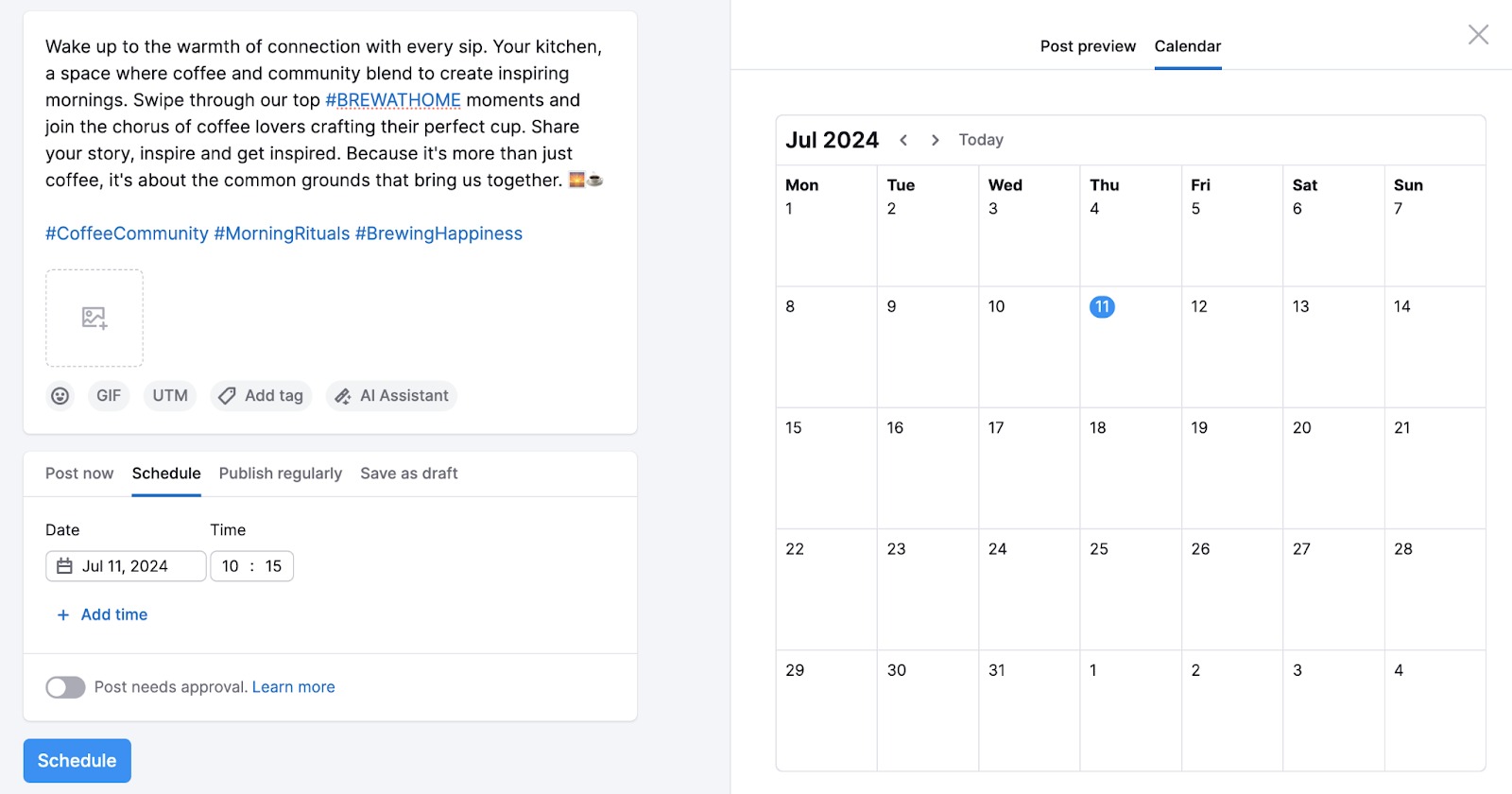
Task: Switch to Post preview tab
Action: (x=1088, y=46)
